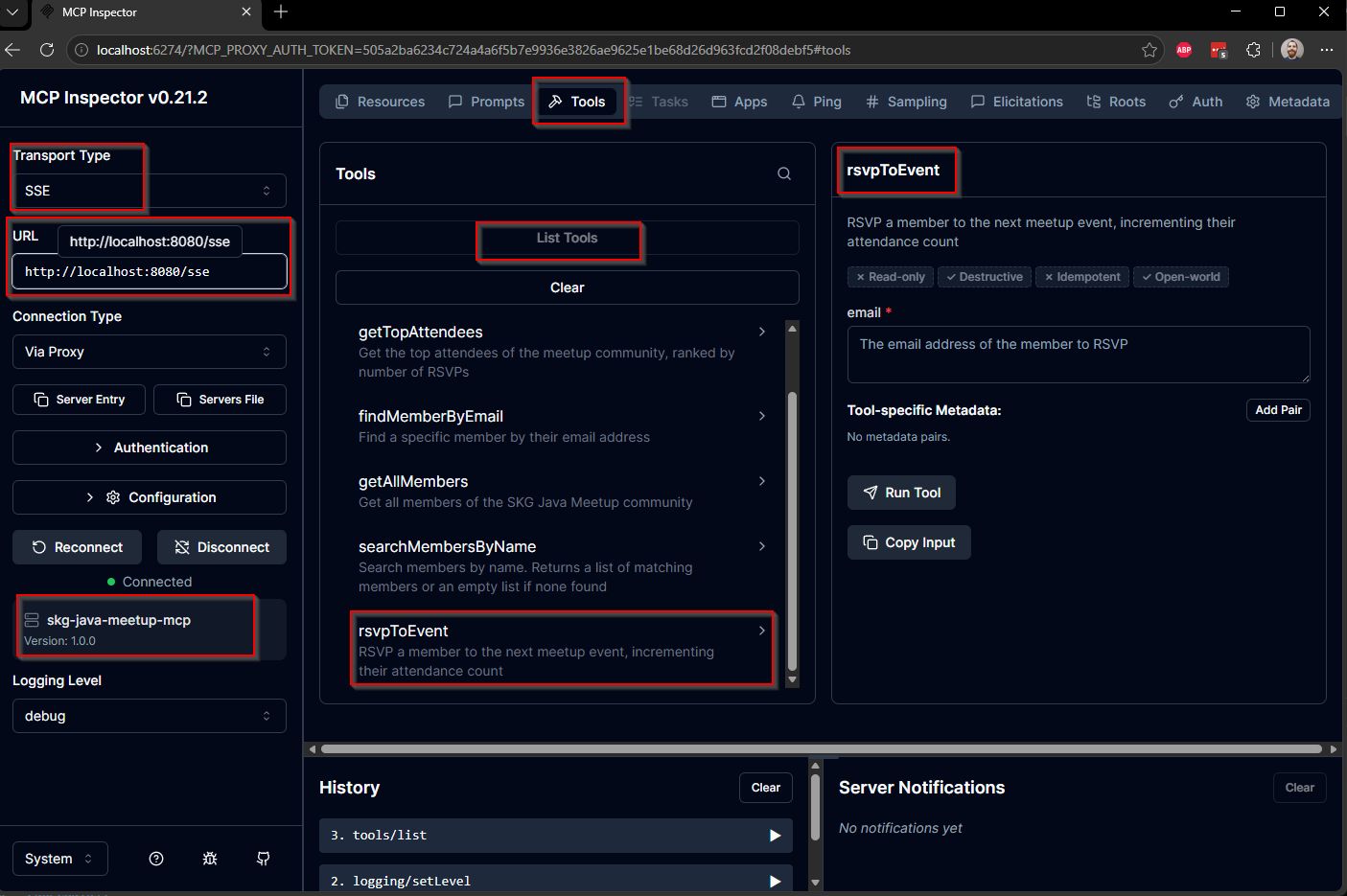The height and width of the screenshot is (896, 1347).
Task: View site information for localhost
Action: tap(81, 50)
